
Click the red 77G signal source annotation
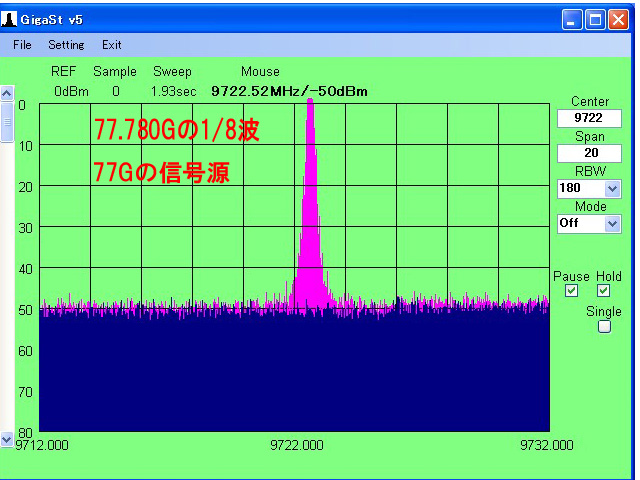162,172
